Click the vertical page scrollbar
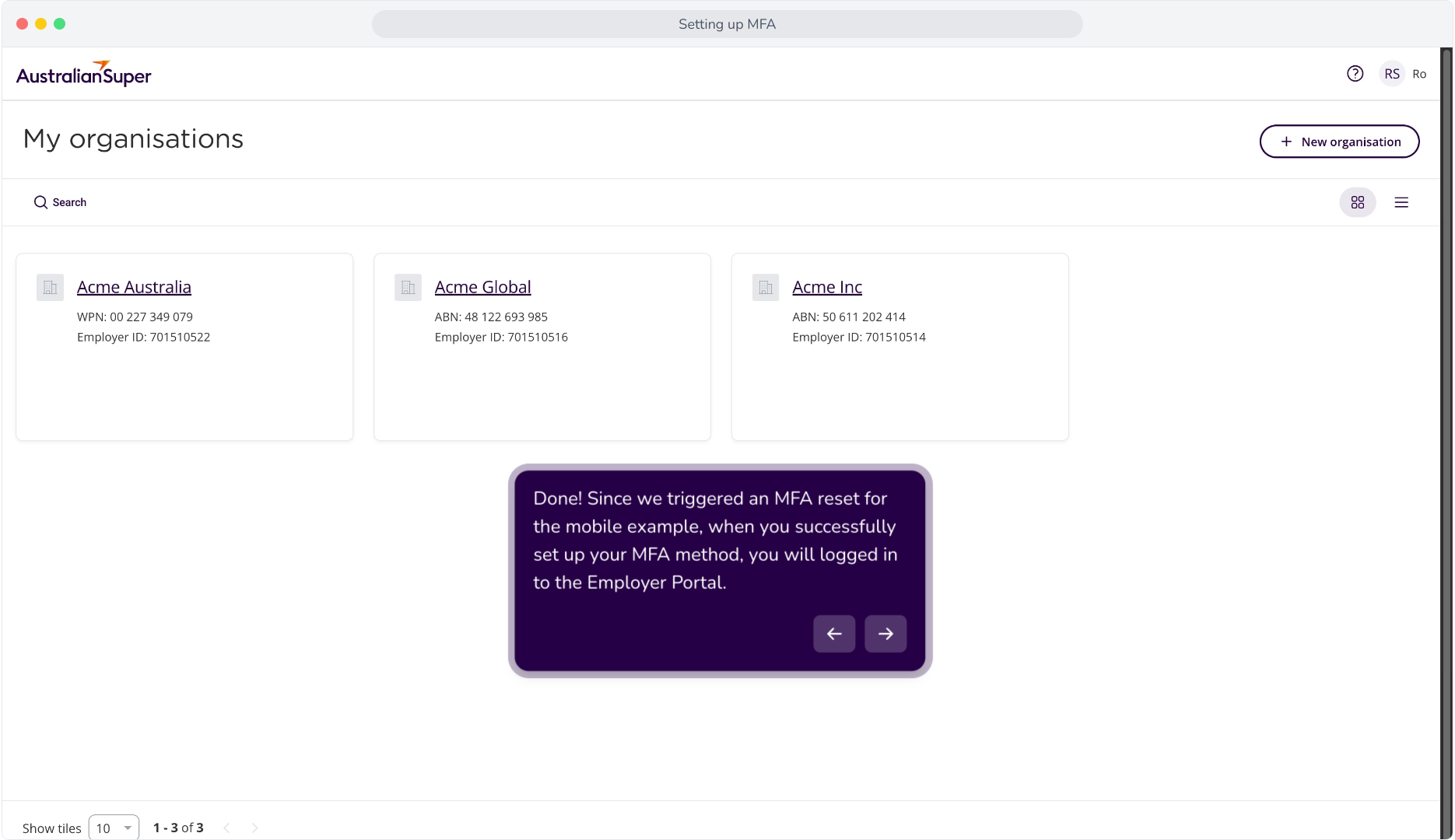 pyautogui.click(x=1446, y=443)
